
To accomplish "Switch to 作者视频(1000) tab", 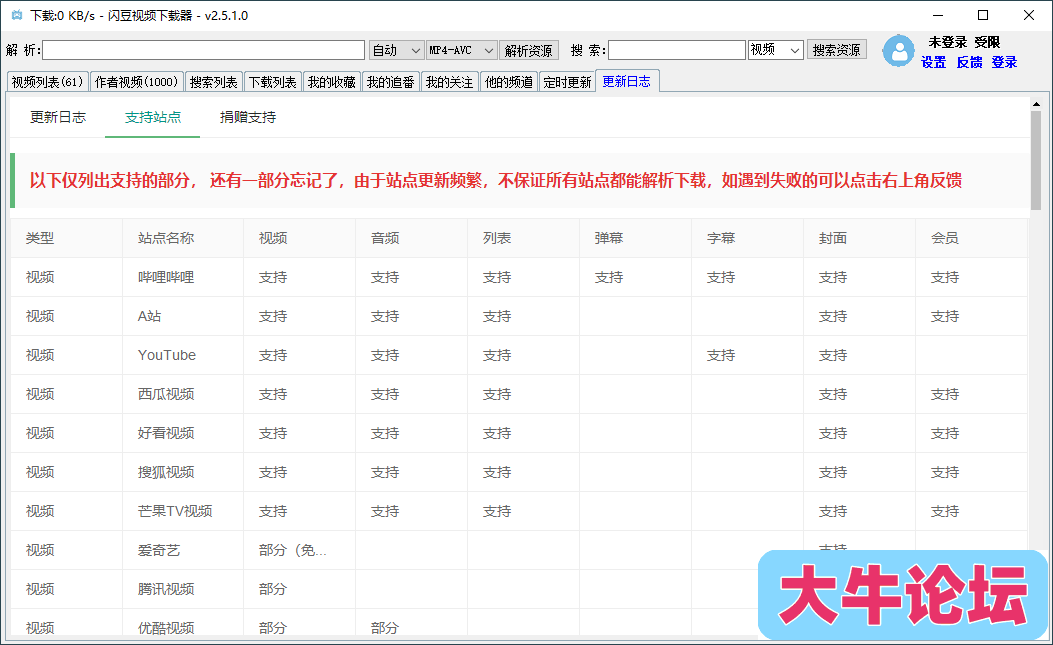I will point(136,82).
